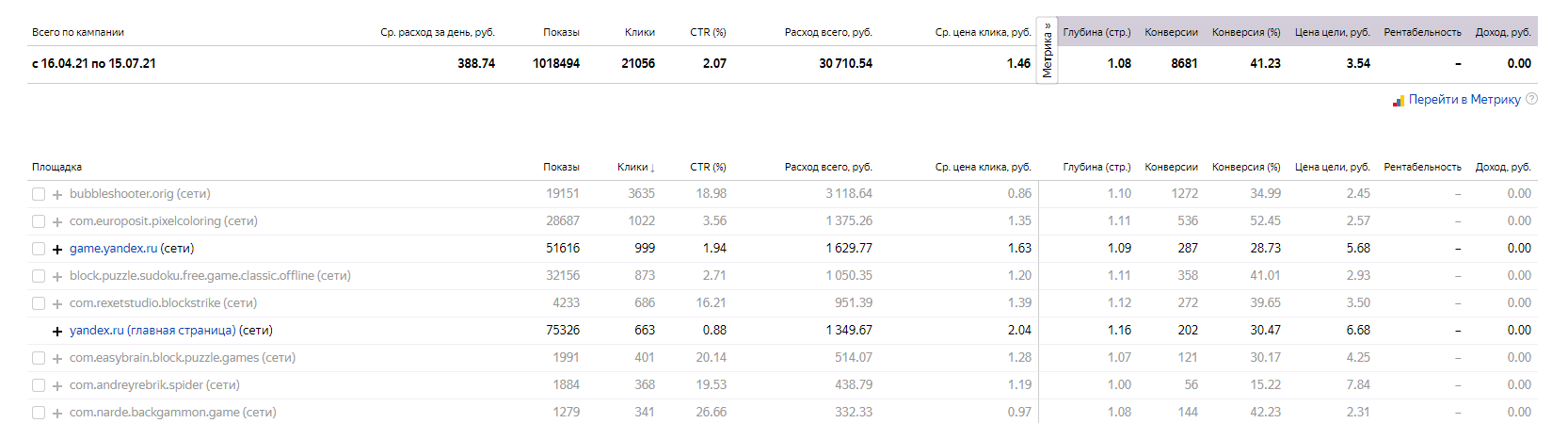Click the plus icon beside com.narde.backgammon.game
The height and width of the screenshot is (423, 1568).
tap(57, 414)
